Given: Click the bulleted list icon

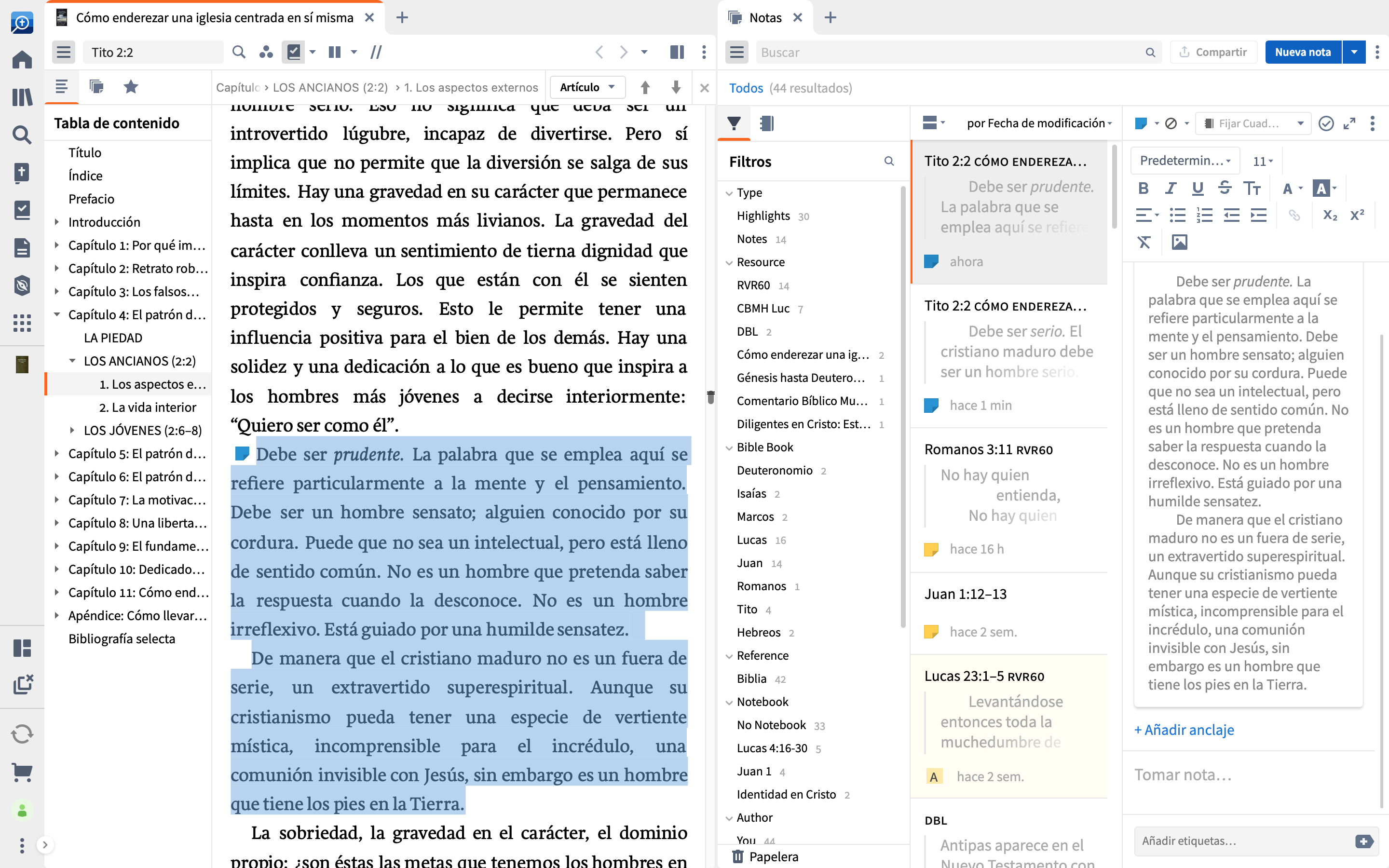Looking at the screenshot, I should coord(1177,215).
